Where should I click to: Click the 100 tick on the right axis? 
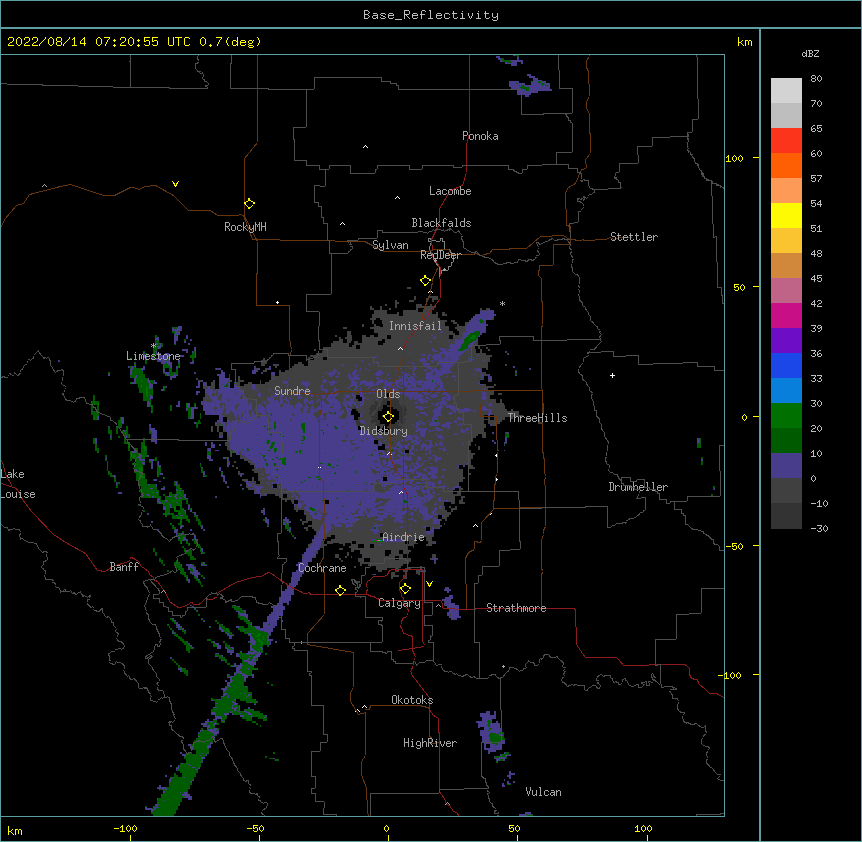pos(734,158)
